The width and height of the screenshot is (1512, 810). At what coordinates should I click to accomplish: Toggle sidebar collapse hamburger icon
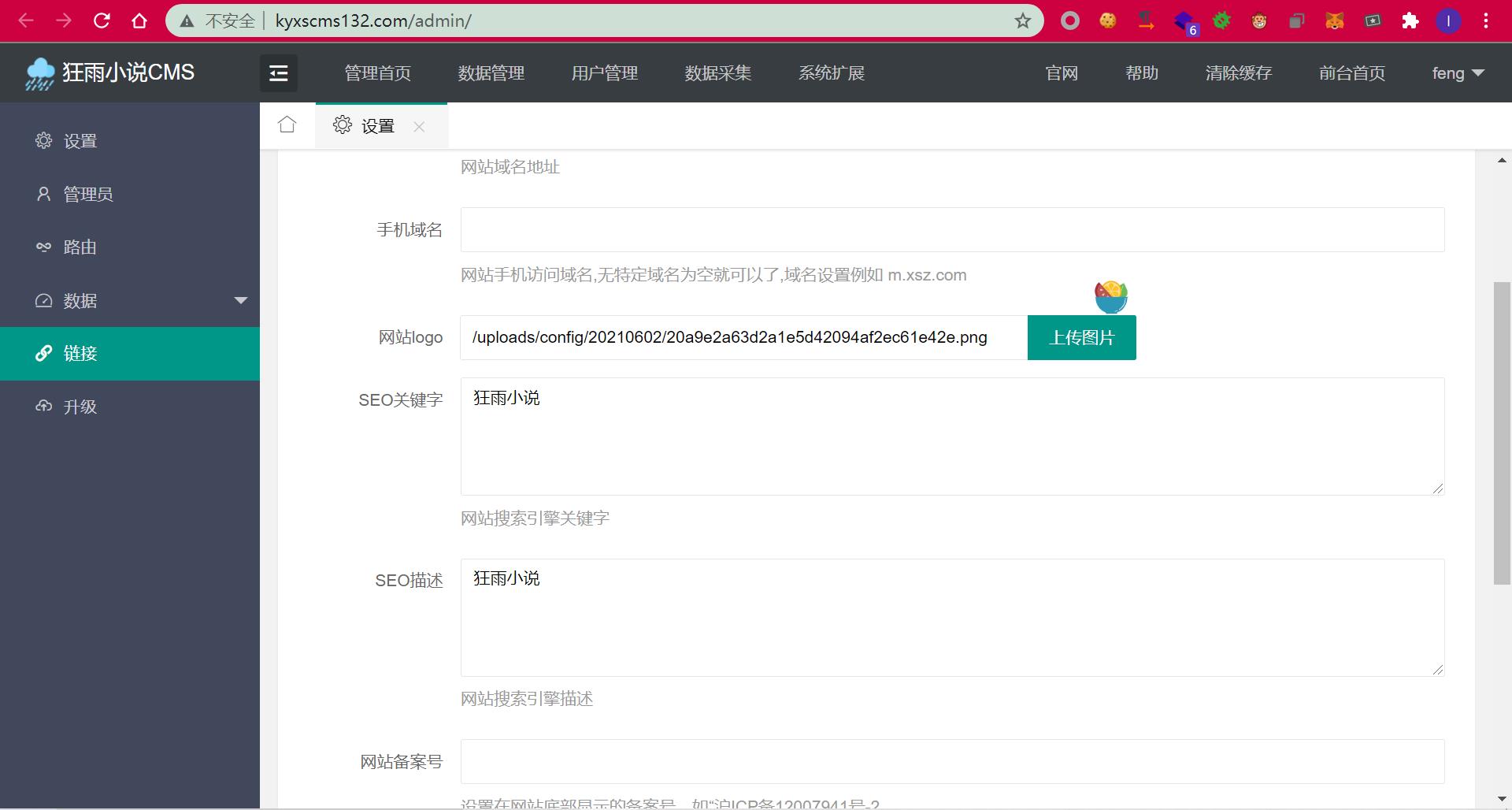pyautogui.click(x=279, y=73)
